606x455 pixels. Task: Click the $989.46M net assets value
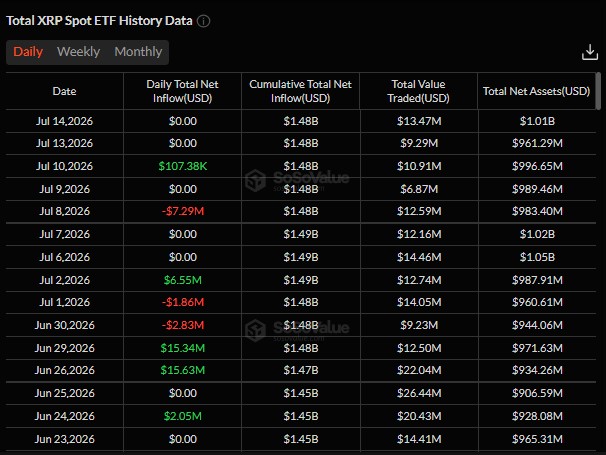pyautogui.click(x=537, y=189)
